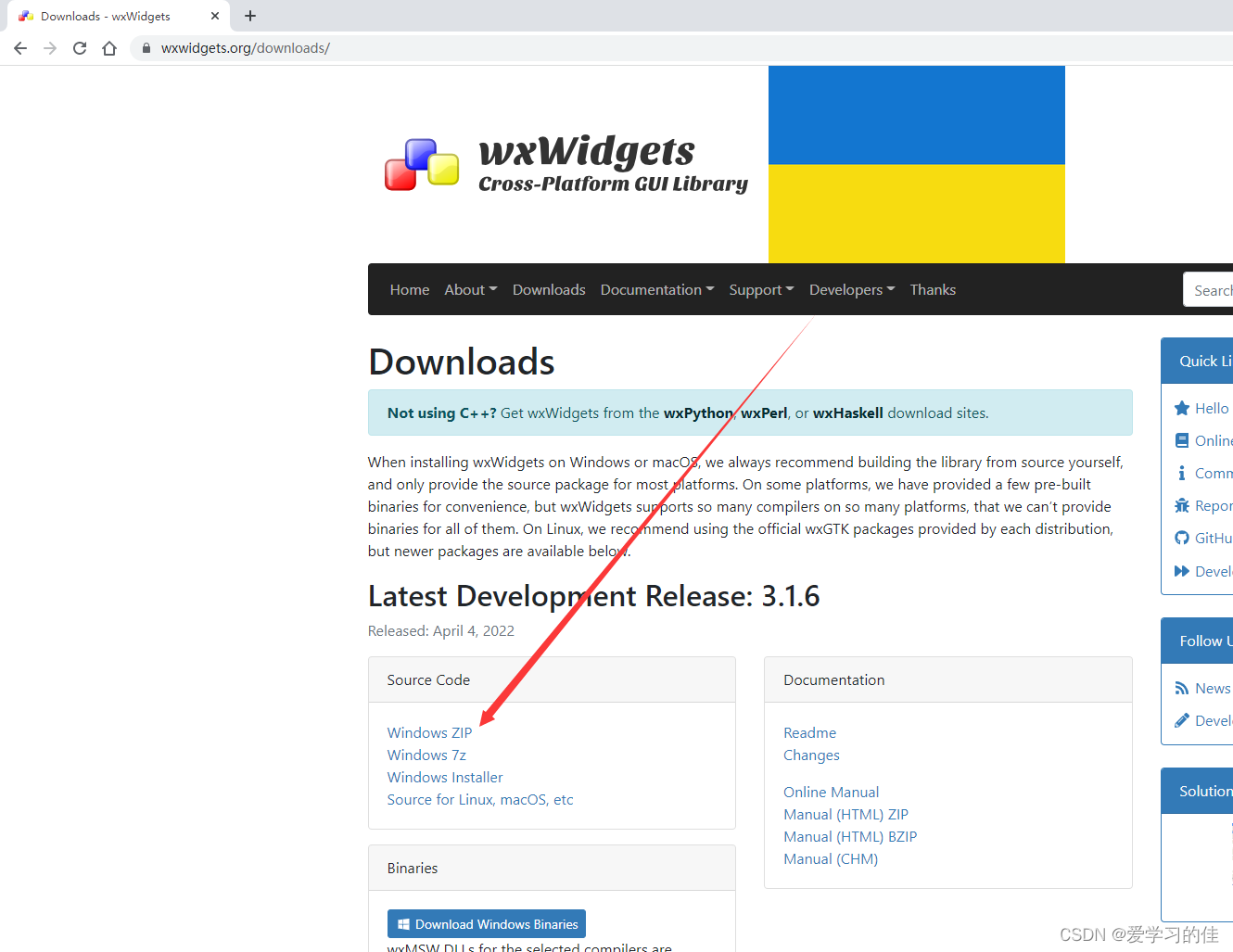The image size is (1233, 952).
Task: Open the News follow link
Action: 1213,688
